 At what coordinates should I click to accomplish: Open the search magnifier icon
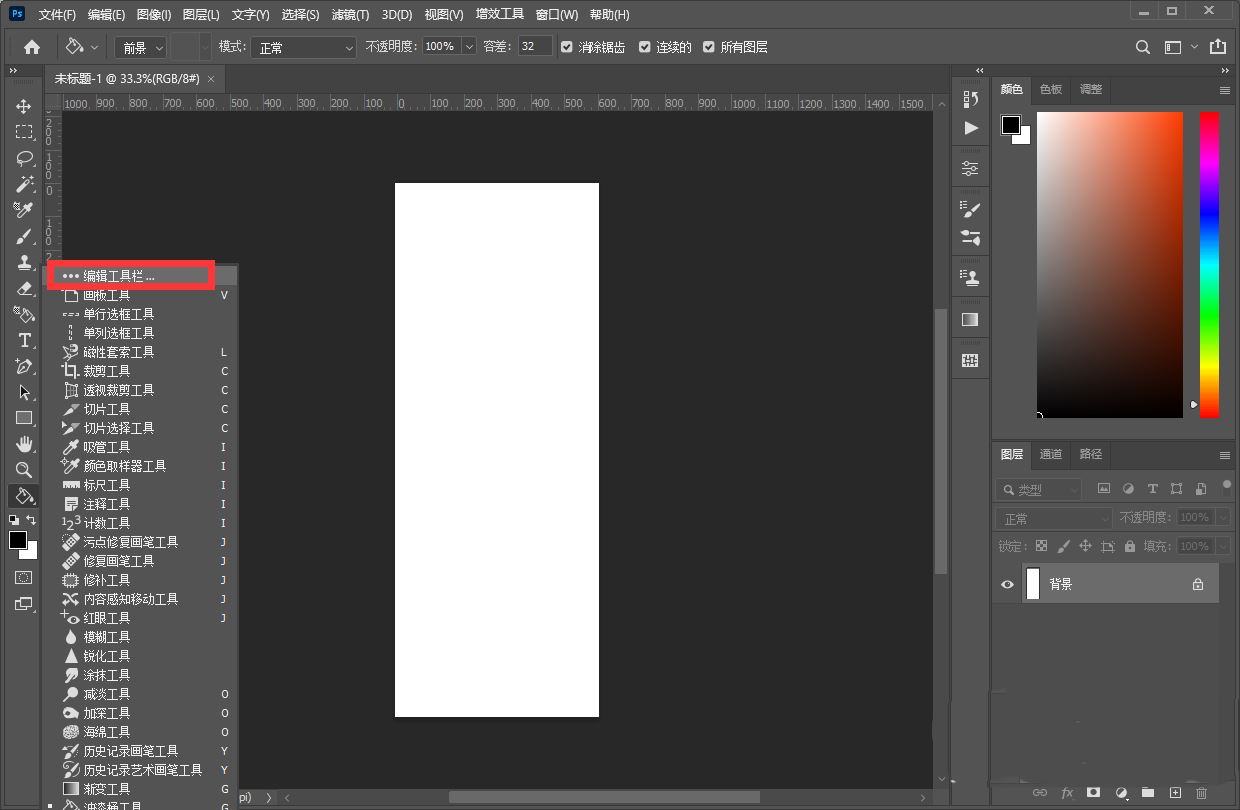click(1143, 47)
